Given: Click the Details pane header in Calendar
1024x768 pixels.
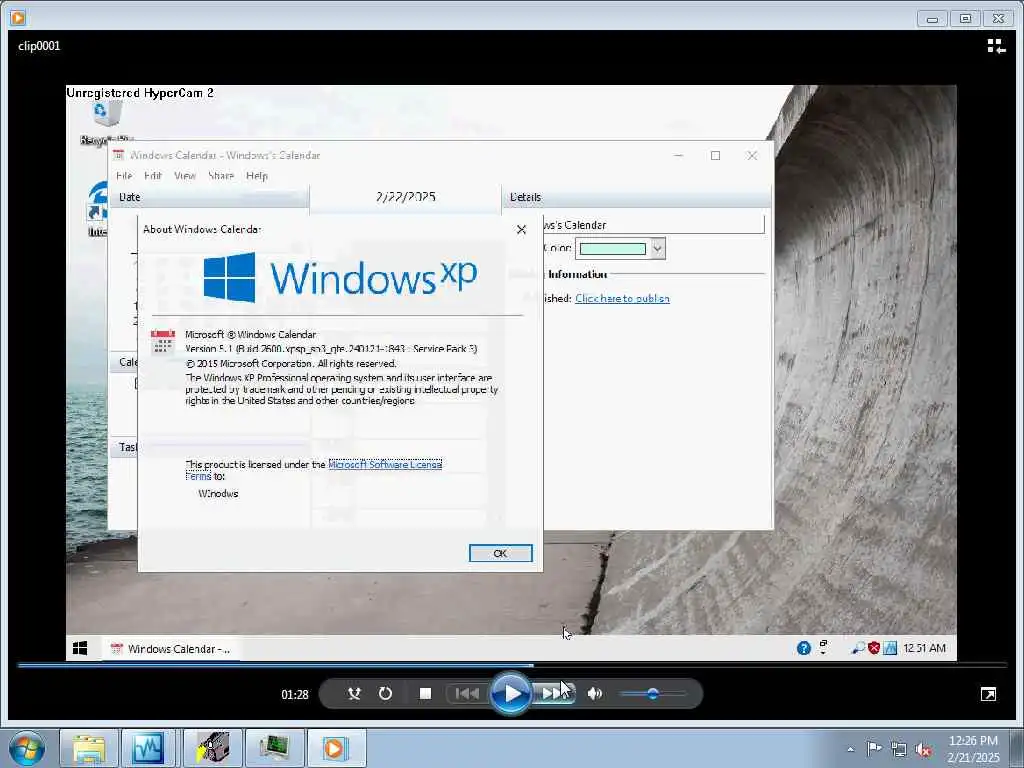Looking at the screenshot, I should point(637,197).
